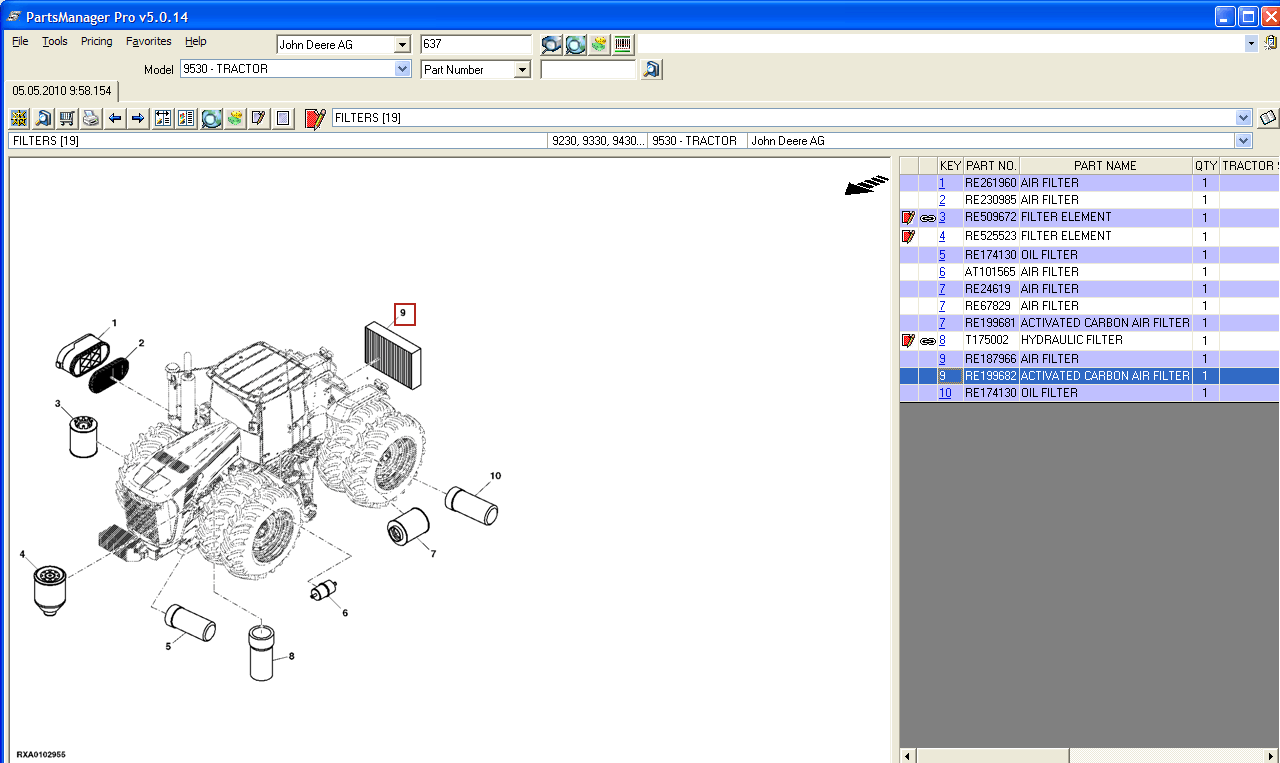Open key 2 link for part RE230985
The height and width of the screenshot is (763, 1280).
click(942, 200)
